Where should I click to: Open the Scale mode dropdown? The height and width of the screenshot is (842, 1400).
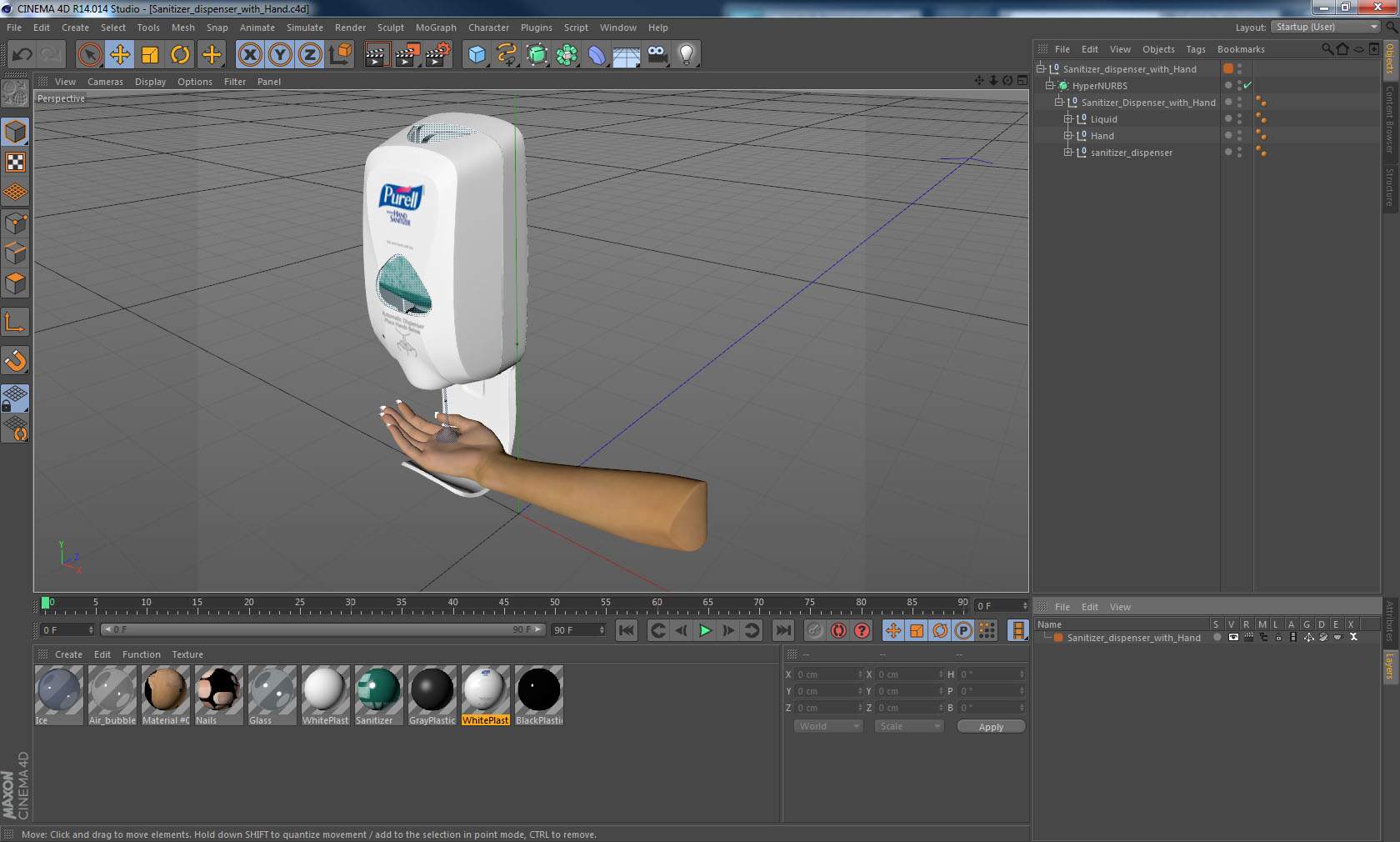coord(908,726)
